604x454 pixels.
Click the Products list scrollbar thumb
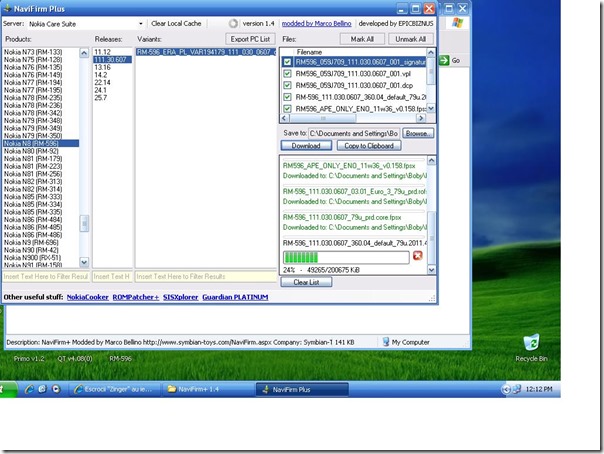84,223
